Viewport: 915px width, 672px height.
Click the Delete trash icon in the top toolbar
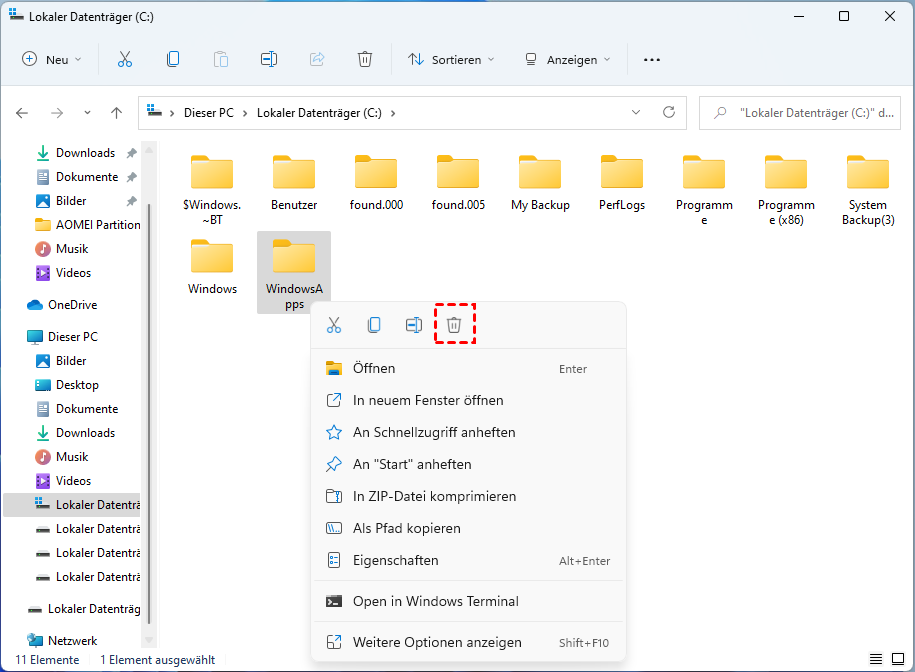click(365, 60)
